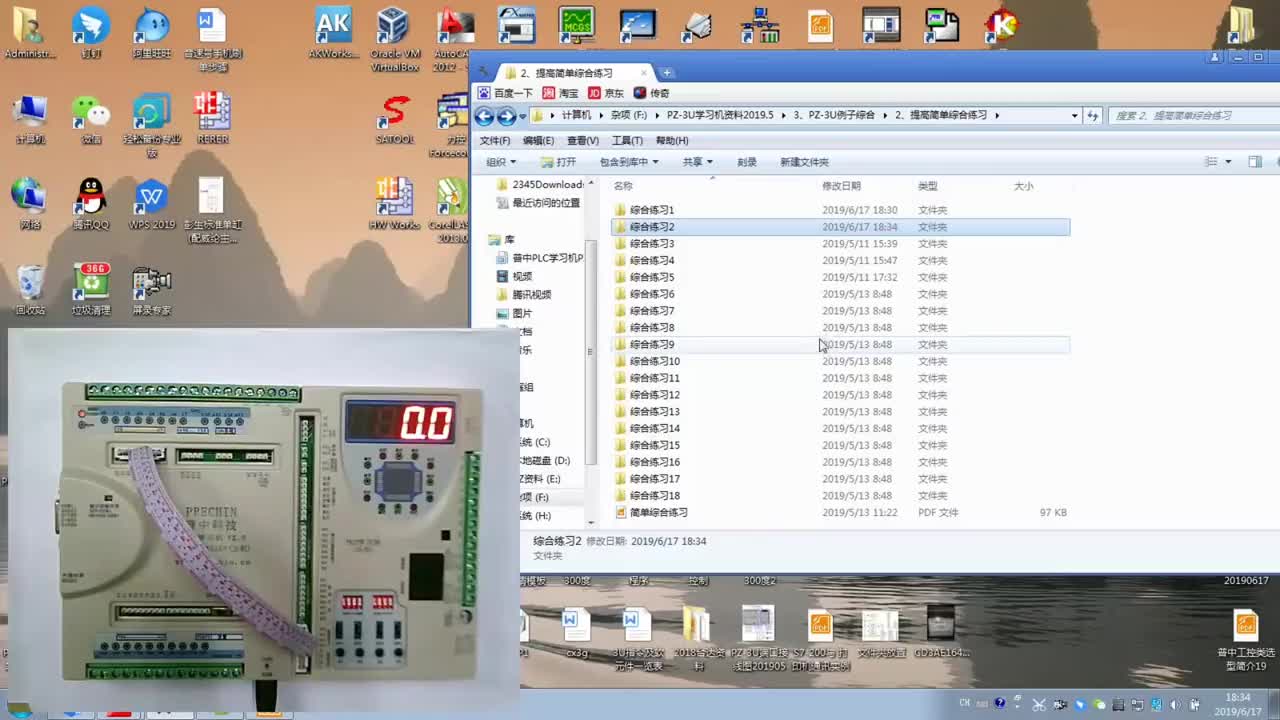
Task: Click the Explorer forward navigation arrow
Action: pyautogui.click(x=506, y=116)
